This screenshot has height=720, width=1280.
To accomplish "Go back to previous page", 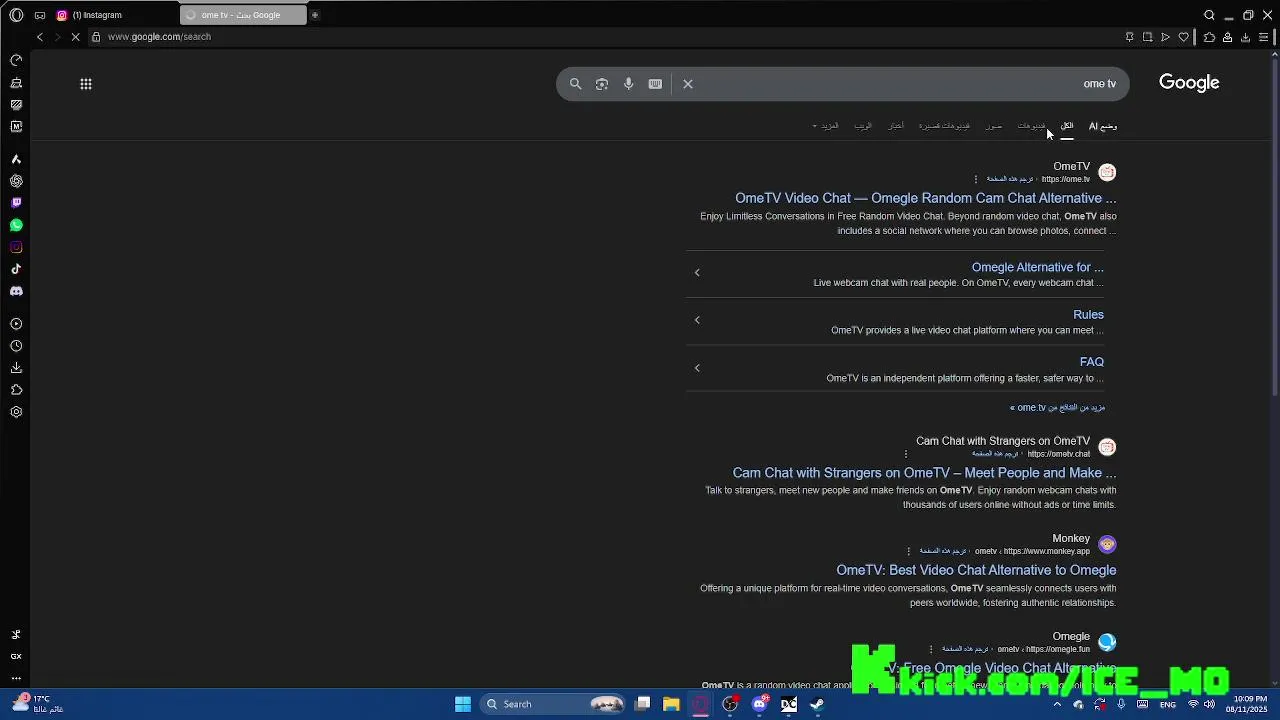I will click(x=39, y=37).
